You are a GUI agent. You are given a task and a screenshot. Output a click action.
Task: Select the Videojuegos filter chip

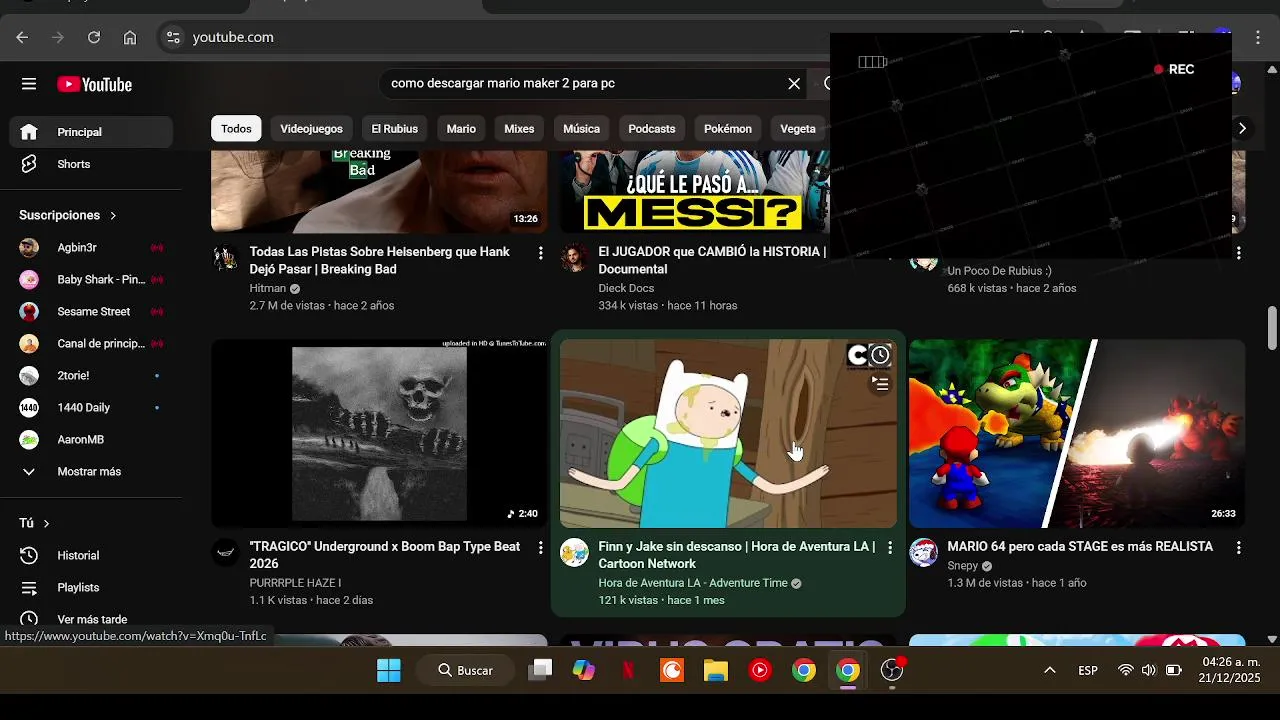coord(311,129)
